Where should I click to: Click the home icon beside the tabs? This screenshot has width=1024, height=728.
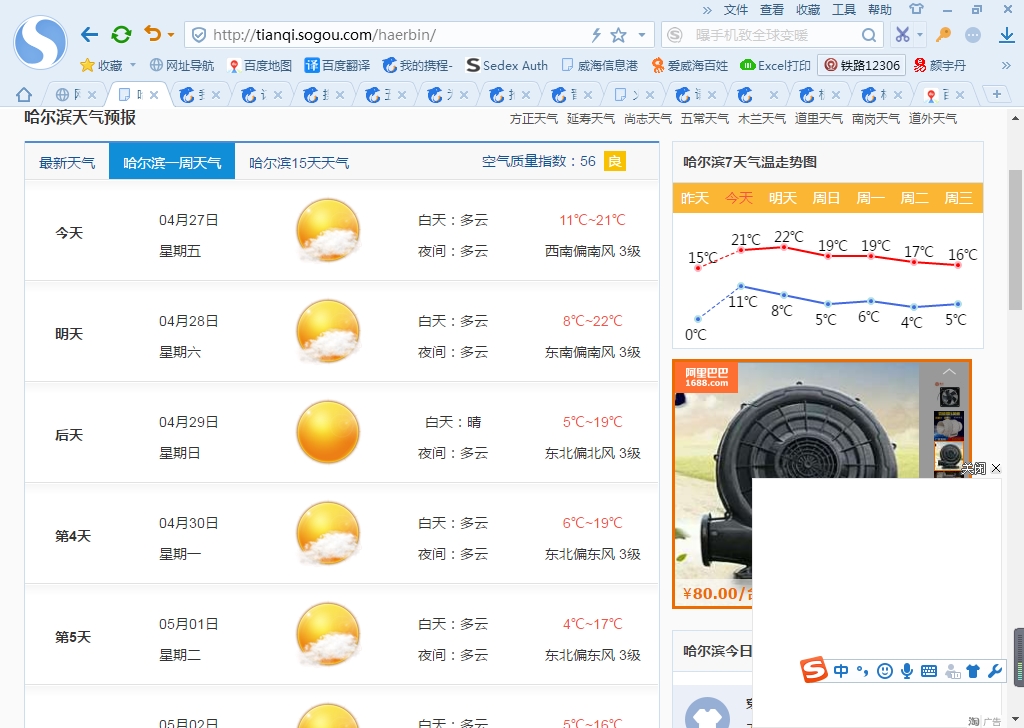point(24,95)
